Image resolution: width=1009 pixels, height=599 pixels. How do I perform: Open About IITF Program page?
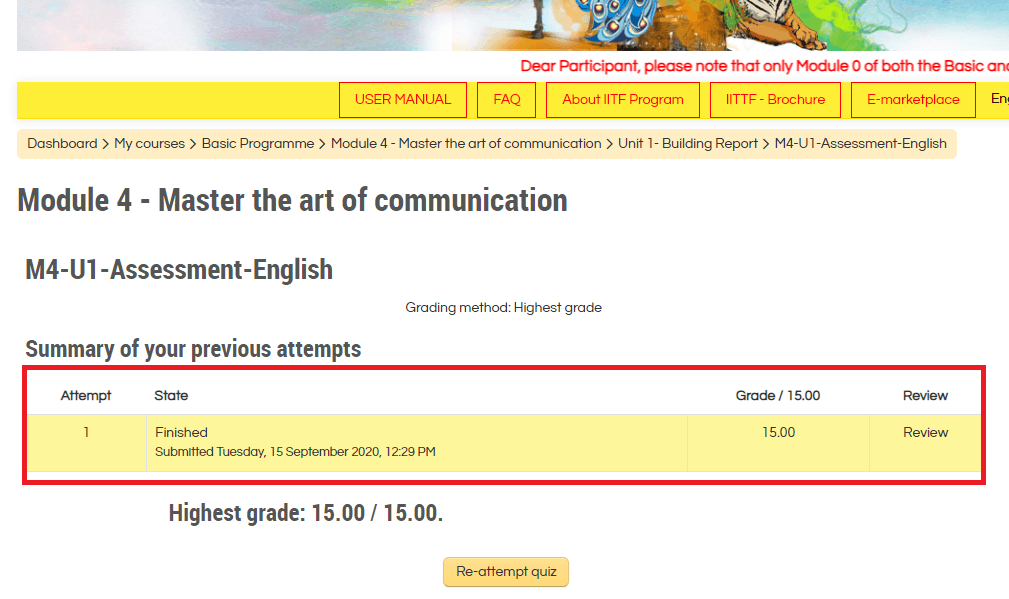click(x=623, y=100)
